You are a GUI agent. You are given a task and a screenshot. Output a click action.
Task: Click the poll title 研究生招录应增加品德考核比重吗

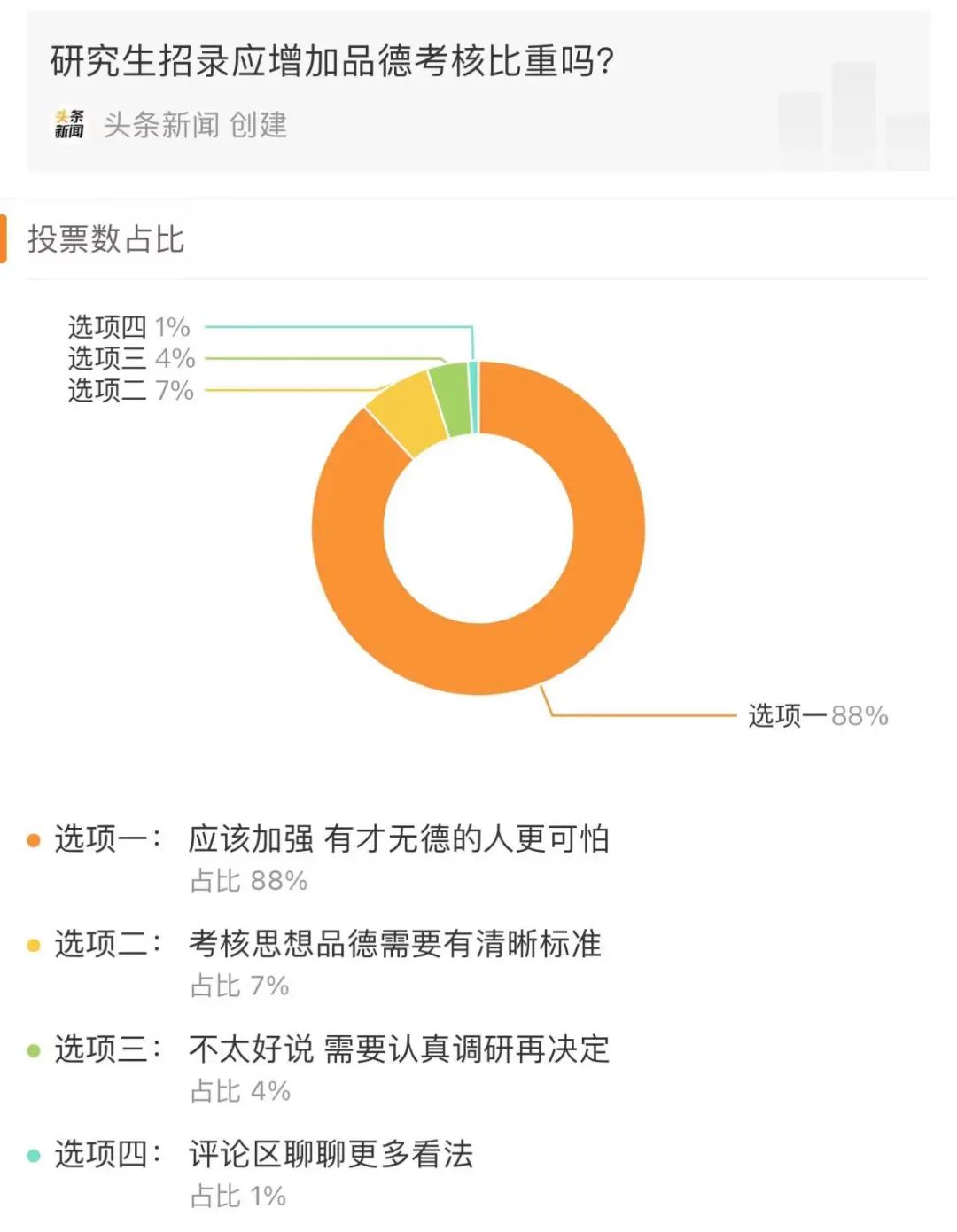pyautogui.click(x=332, y=61)
